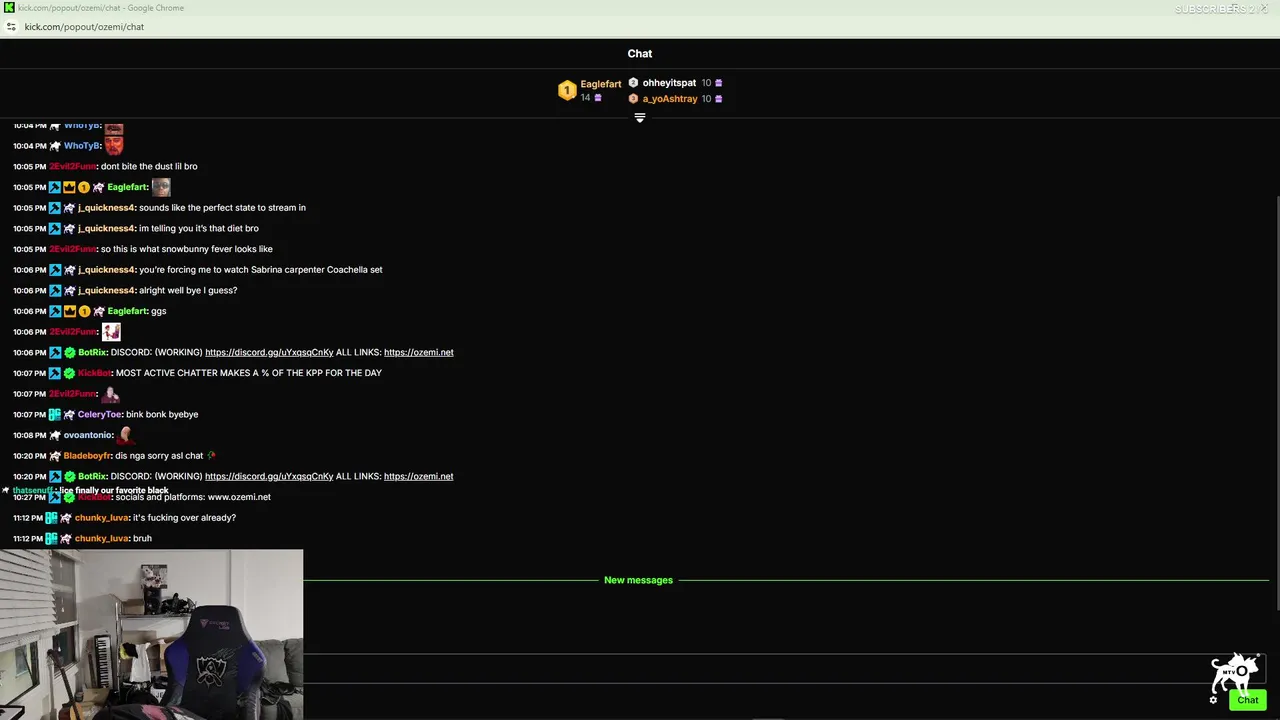The image size is (1280, 720).
Task: Open the discord.gg link in the 10:20 PM BotRix message
Action: point(269,476)
